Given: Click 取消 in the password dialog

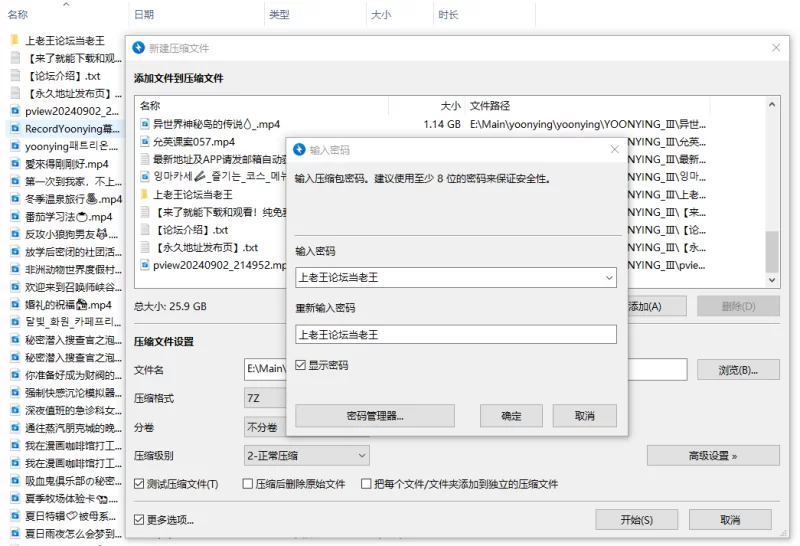Looking at the screenshot, I should pos(585,416).
